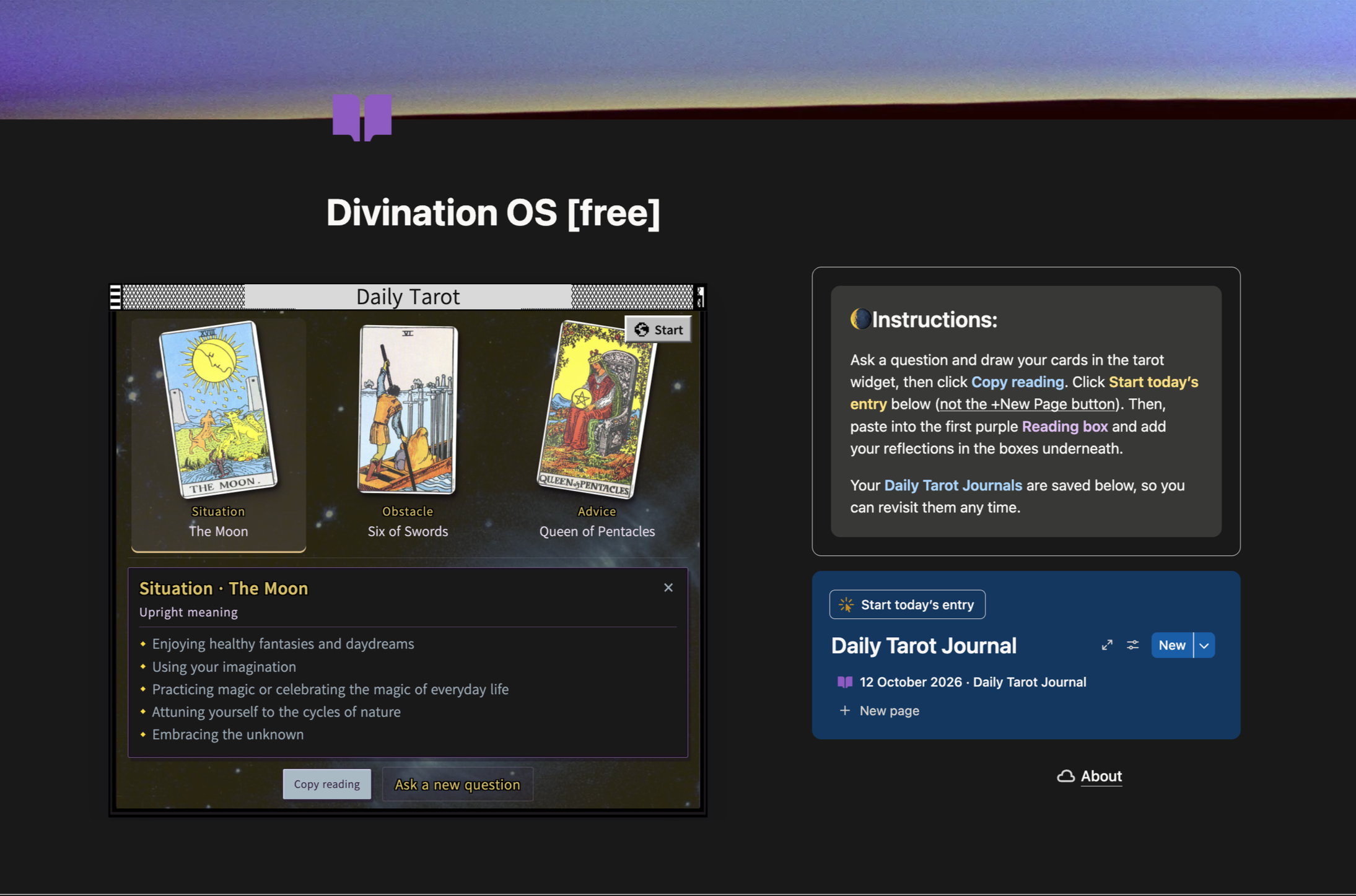
Task: Open the dropdown arrow beside New
Action: (x=1204, y=645)
